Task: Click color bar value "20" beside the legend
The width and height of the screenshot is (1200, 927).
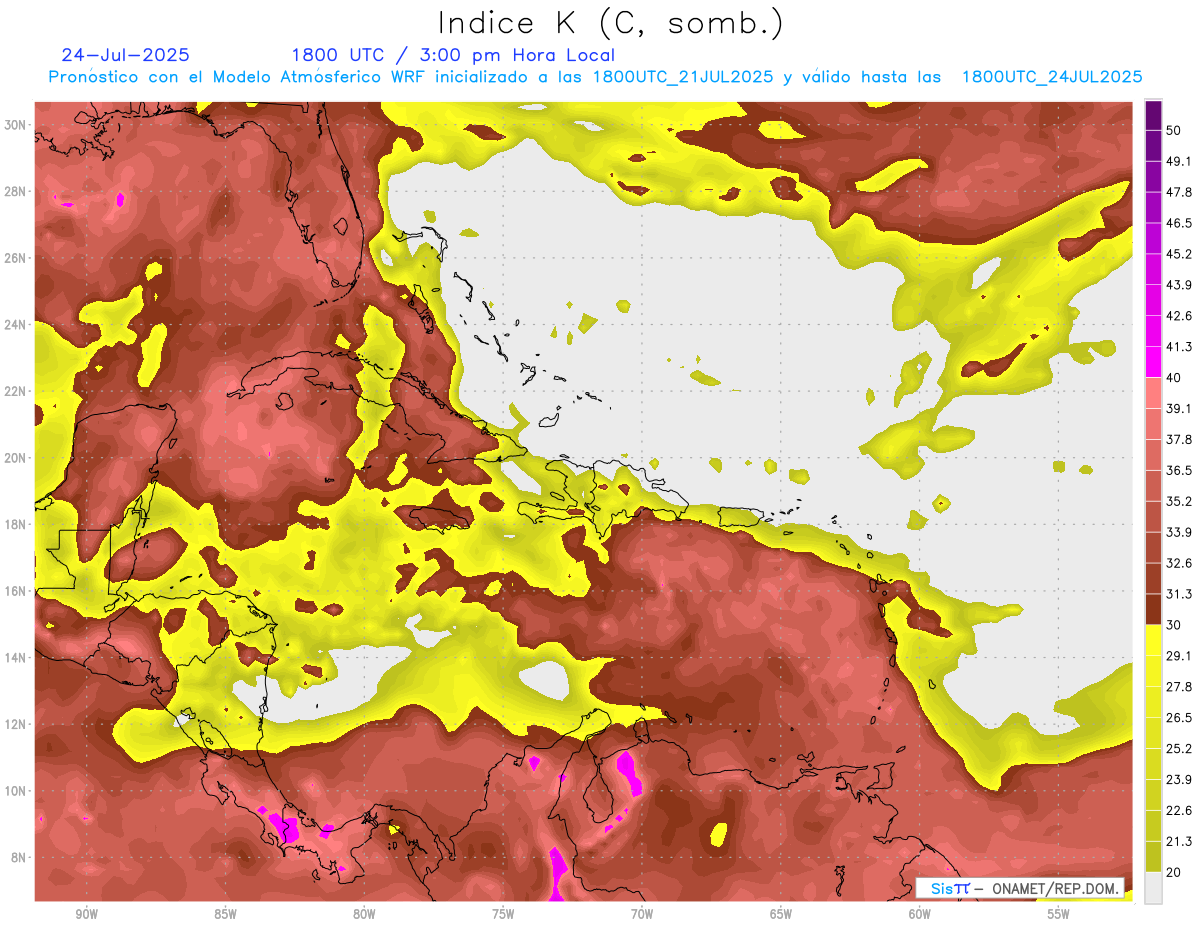Action: 1174,872
